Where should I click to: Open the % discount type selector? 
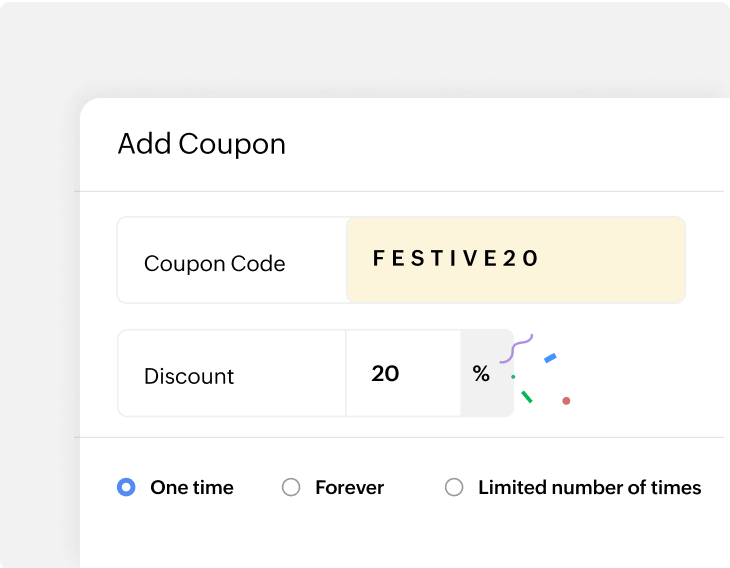(x=483, y=374)
